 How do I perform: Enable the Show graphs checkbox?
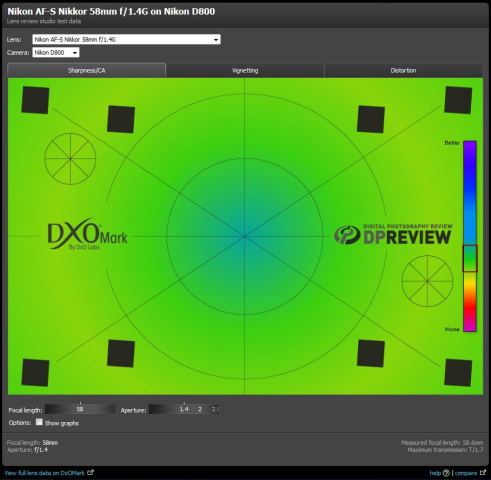(39, 422)
